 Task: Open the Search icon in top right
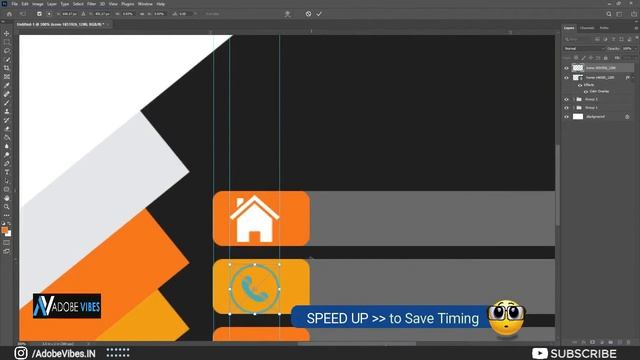609,14
